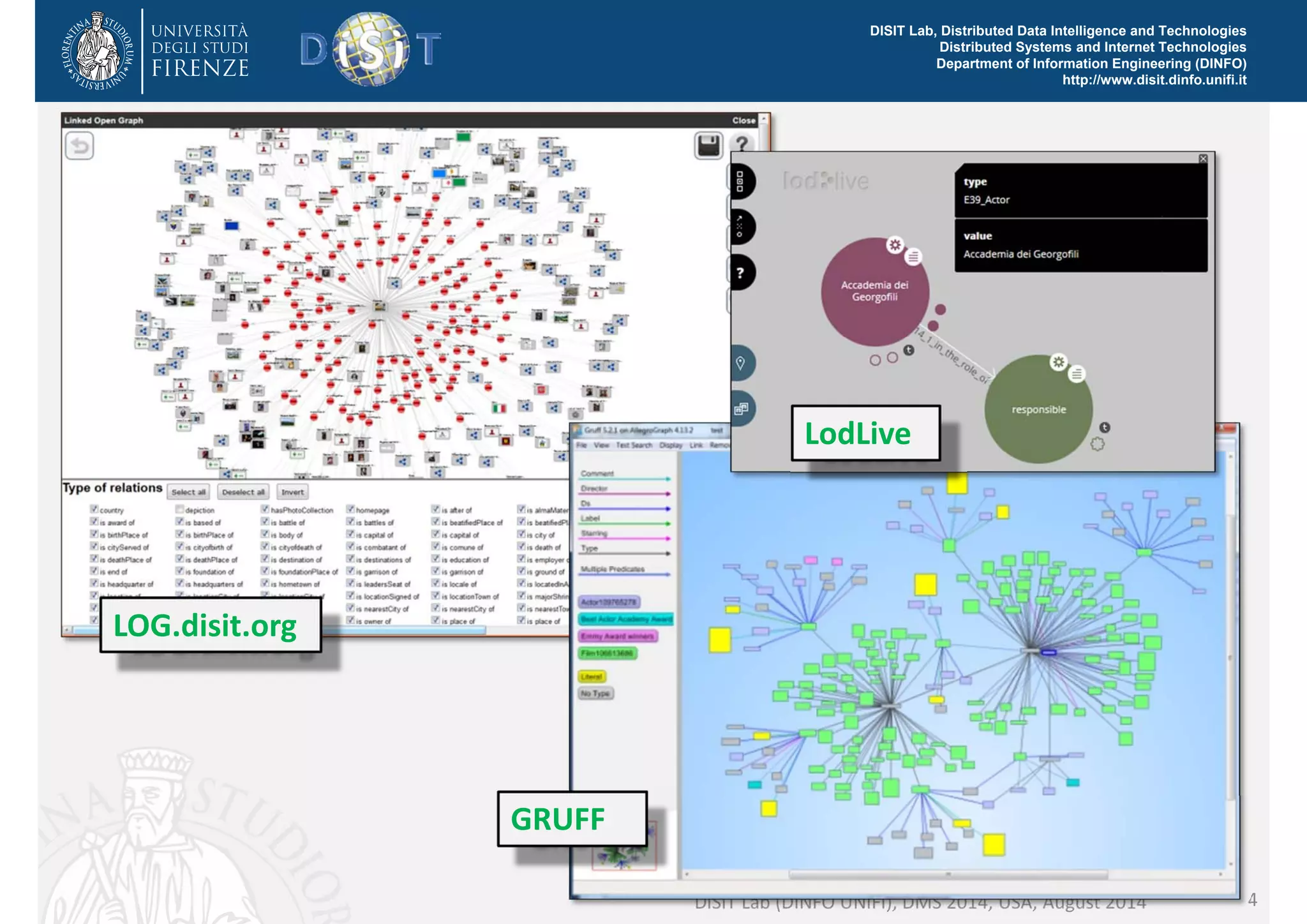Open the list icon on the responsible node
Image resolution: width=1307 pixels, height=924 pixels.
(x=1077, y=374)
